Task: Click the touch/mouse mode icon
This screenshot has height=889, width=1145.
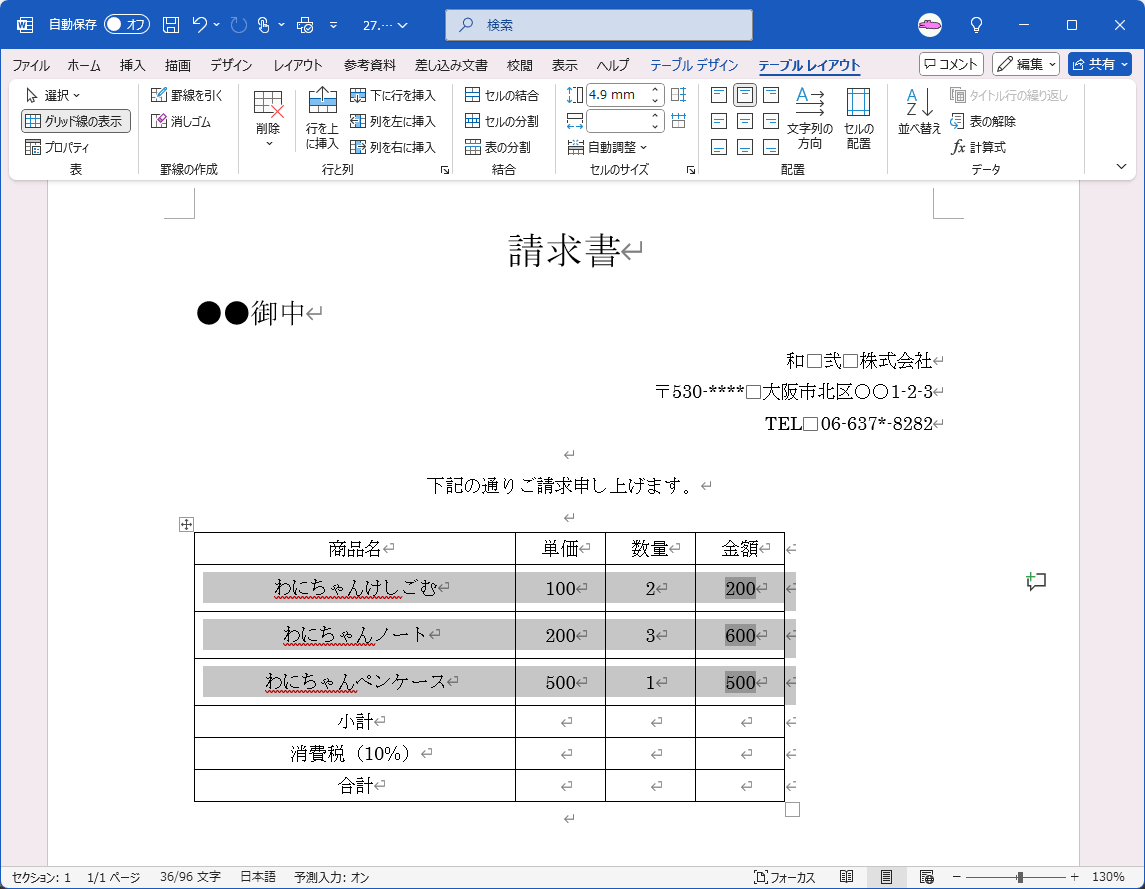Action: point(264,25)
